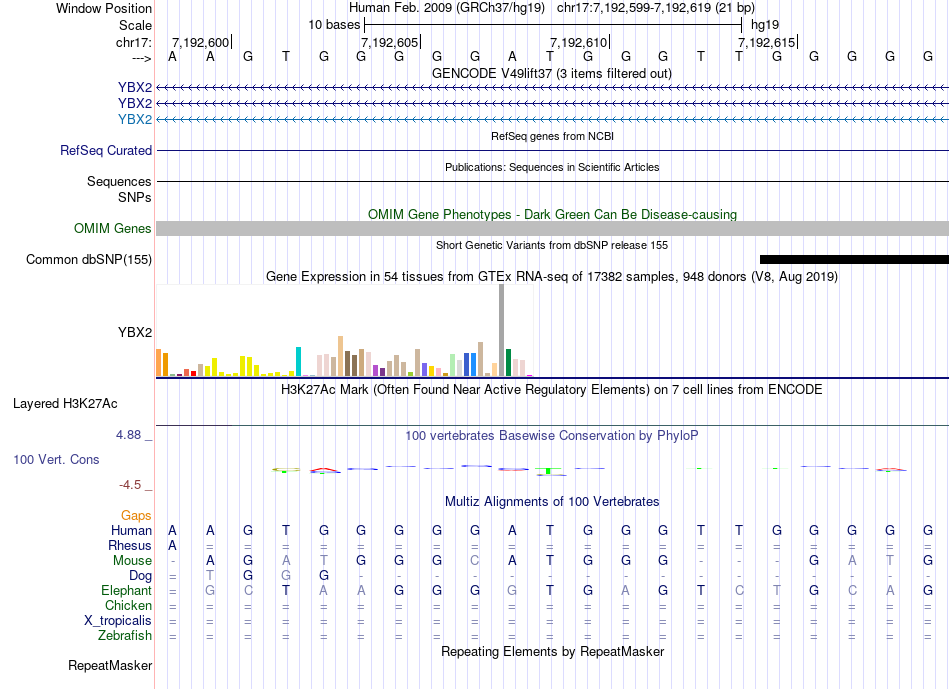
Task: Click the hg19 label beside the scale bar
Action: (765, 25)
